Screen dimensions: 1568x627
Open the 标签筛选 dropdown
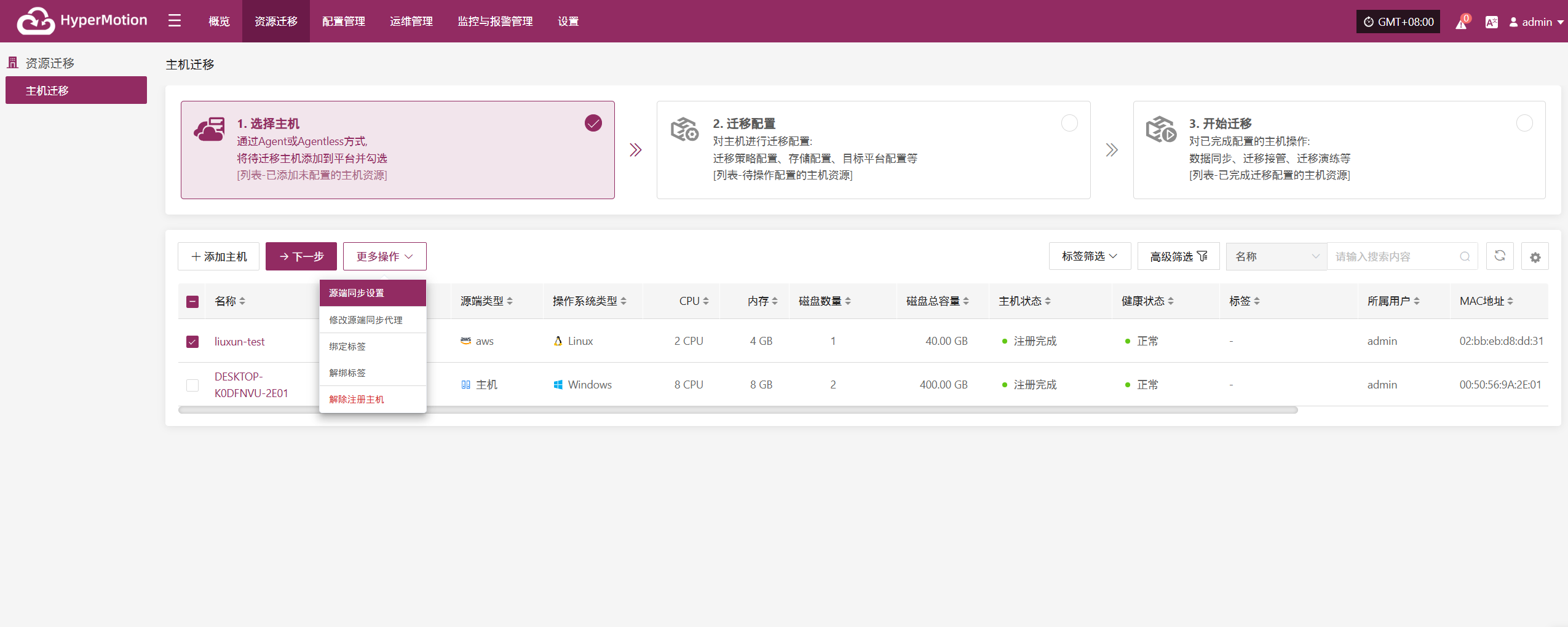pyautogui.click(x=1090, y=256)
